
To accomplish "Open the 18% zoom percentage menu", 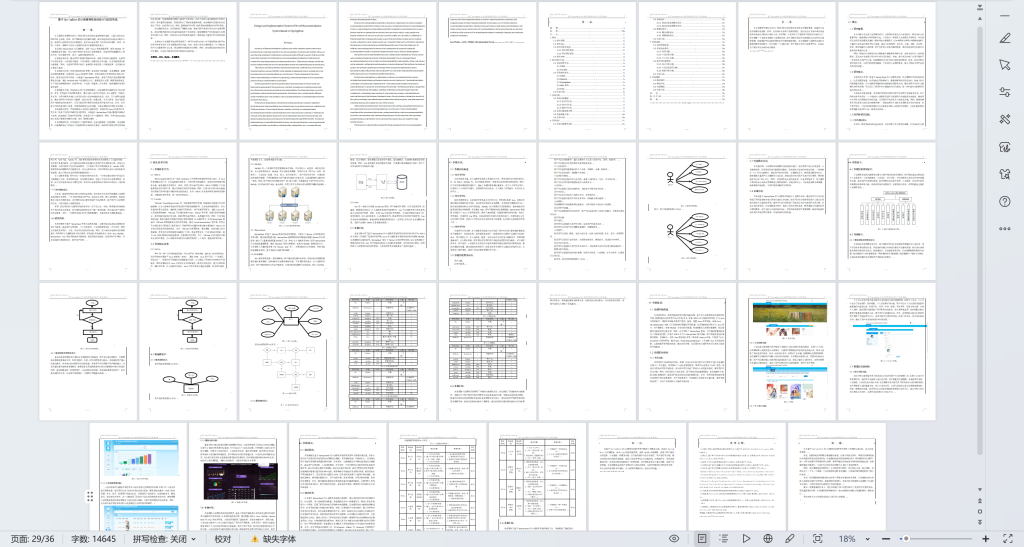I will pyautogui.click(x=847, y=539).
